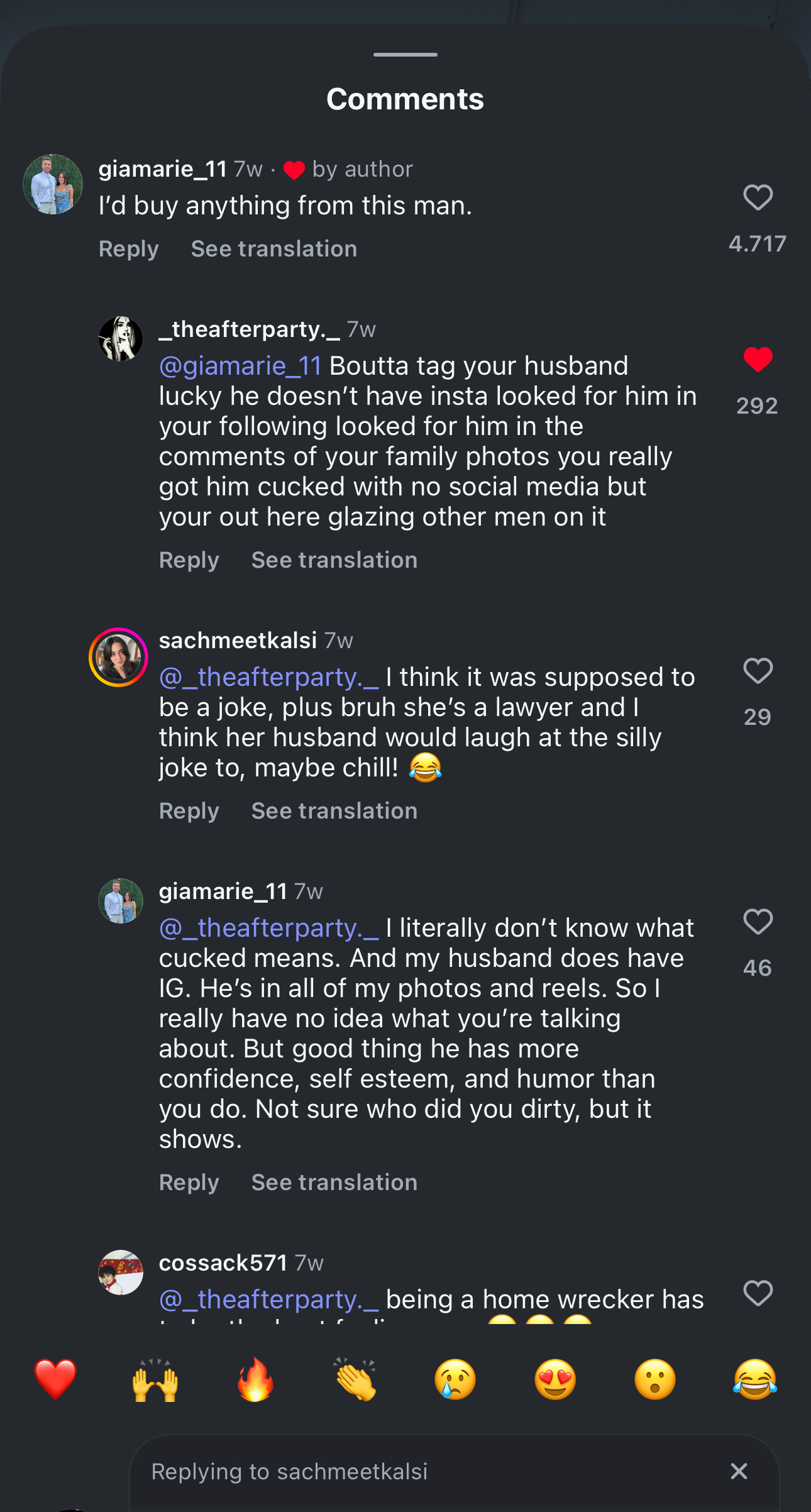Open @giamarie_11 mention link
811x1512 pixels.
click(x=240, y=366)
